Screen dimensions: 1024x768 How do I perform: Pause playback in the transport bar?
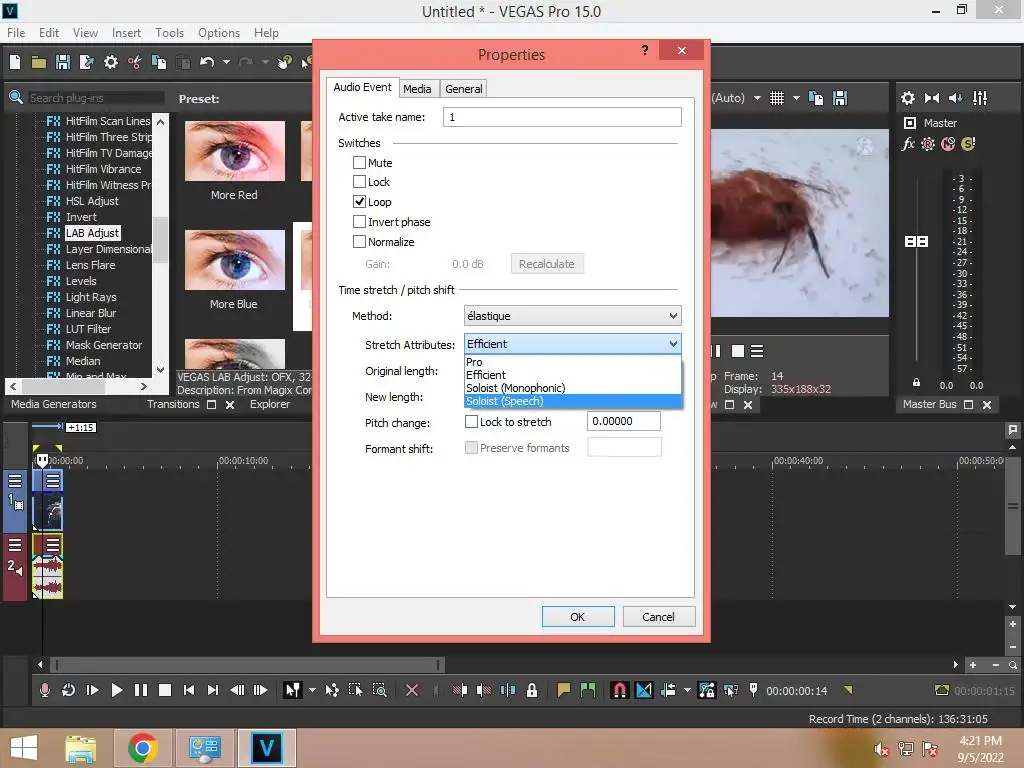[x=140, y=690]
